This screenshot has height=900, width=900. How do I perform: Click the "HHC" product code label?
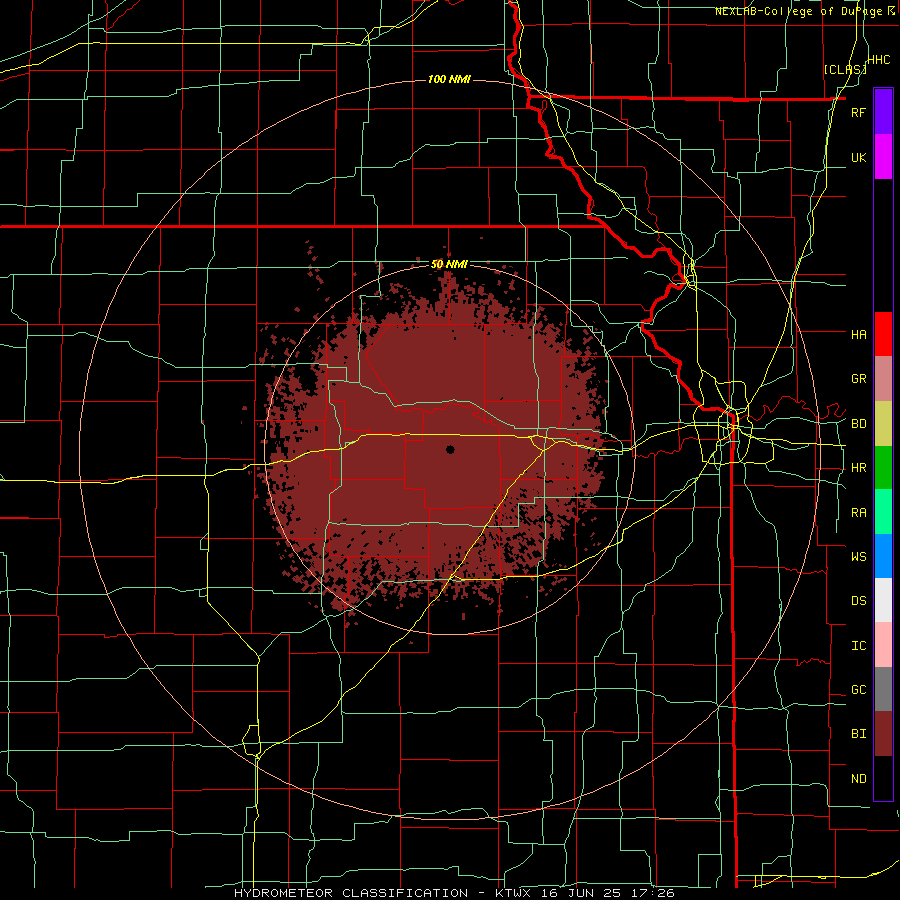point(878,60)
